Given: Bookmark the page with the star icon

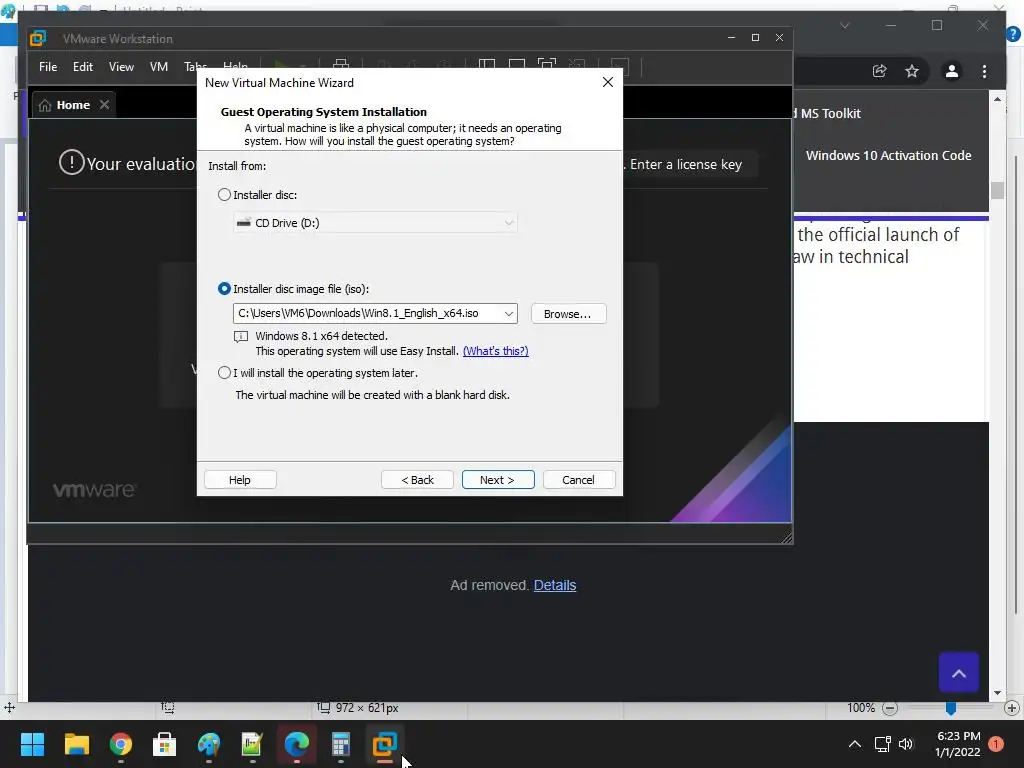Looking at the screenshot, I should pos(912,71).
